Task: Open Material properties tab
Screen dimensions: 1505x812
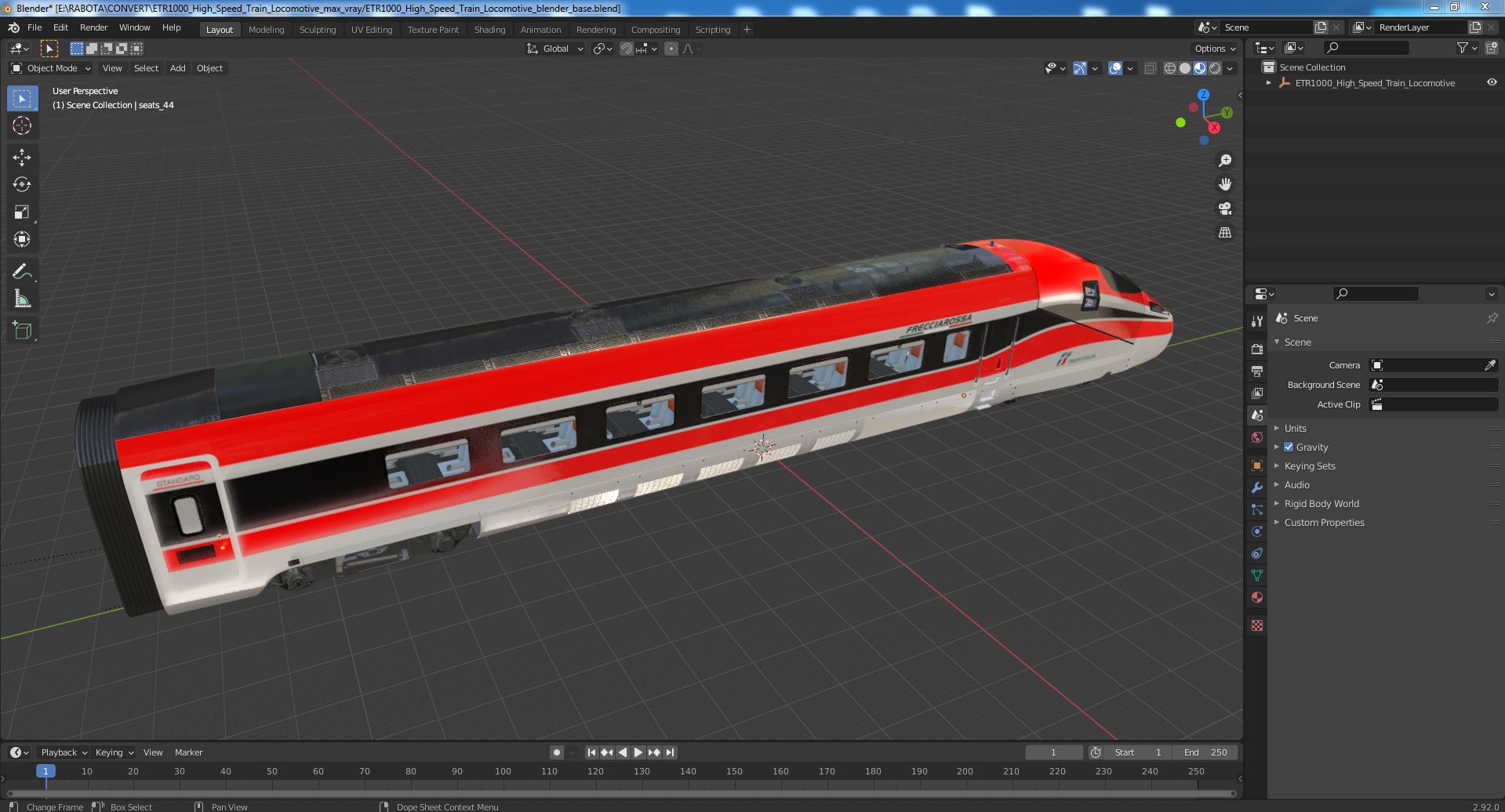Action: tap(1257, 597)
